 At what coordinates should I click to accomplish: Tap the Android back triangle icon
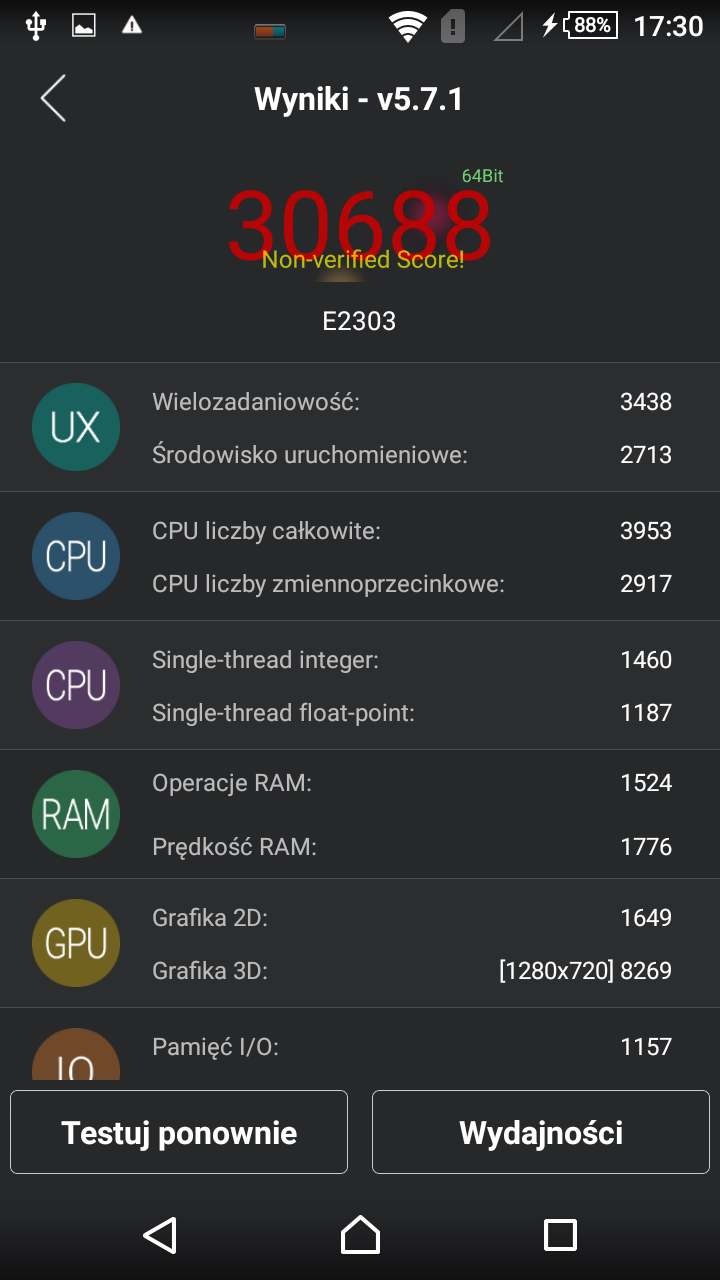pyautogui.click(x=160, y=1235)
